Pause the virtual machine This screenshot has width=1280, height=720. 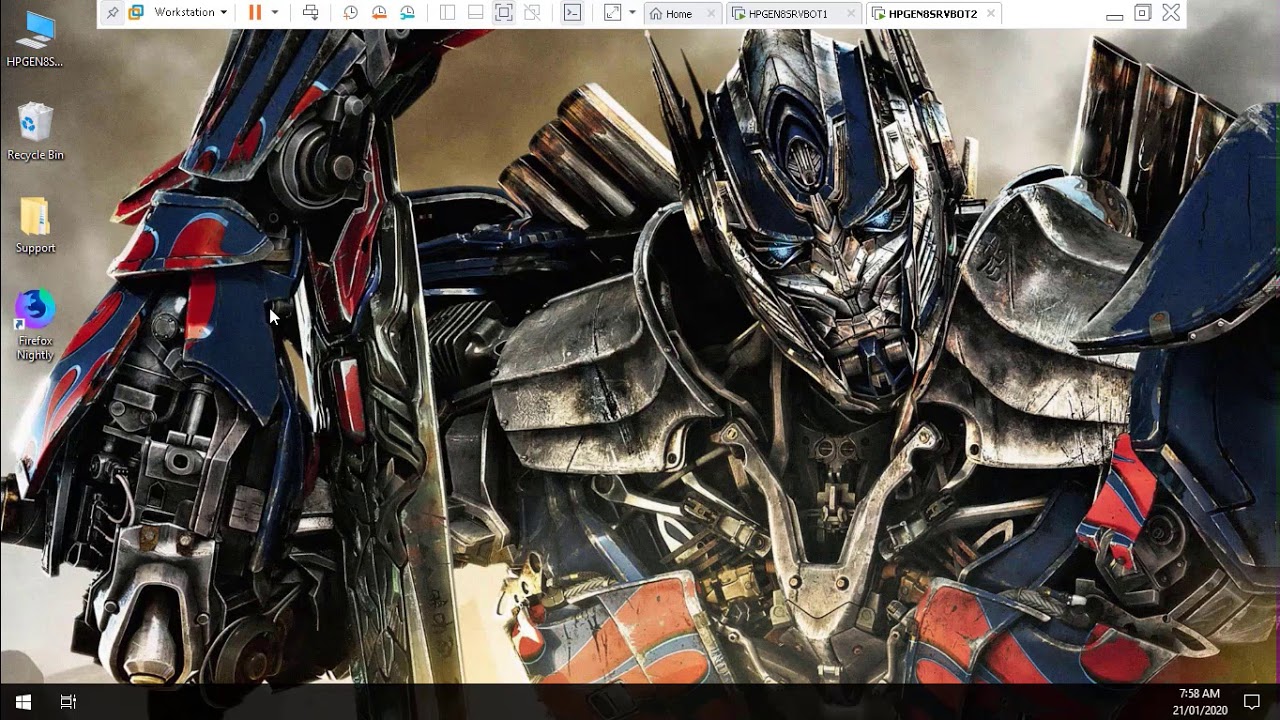pos(255,13)
